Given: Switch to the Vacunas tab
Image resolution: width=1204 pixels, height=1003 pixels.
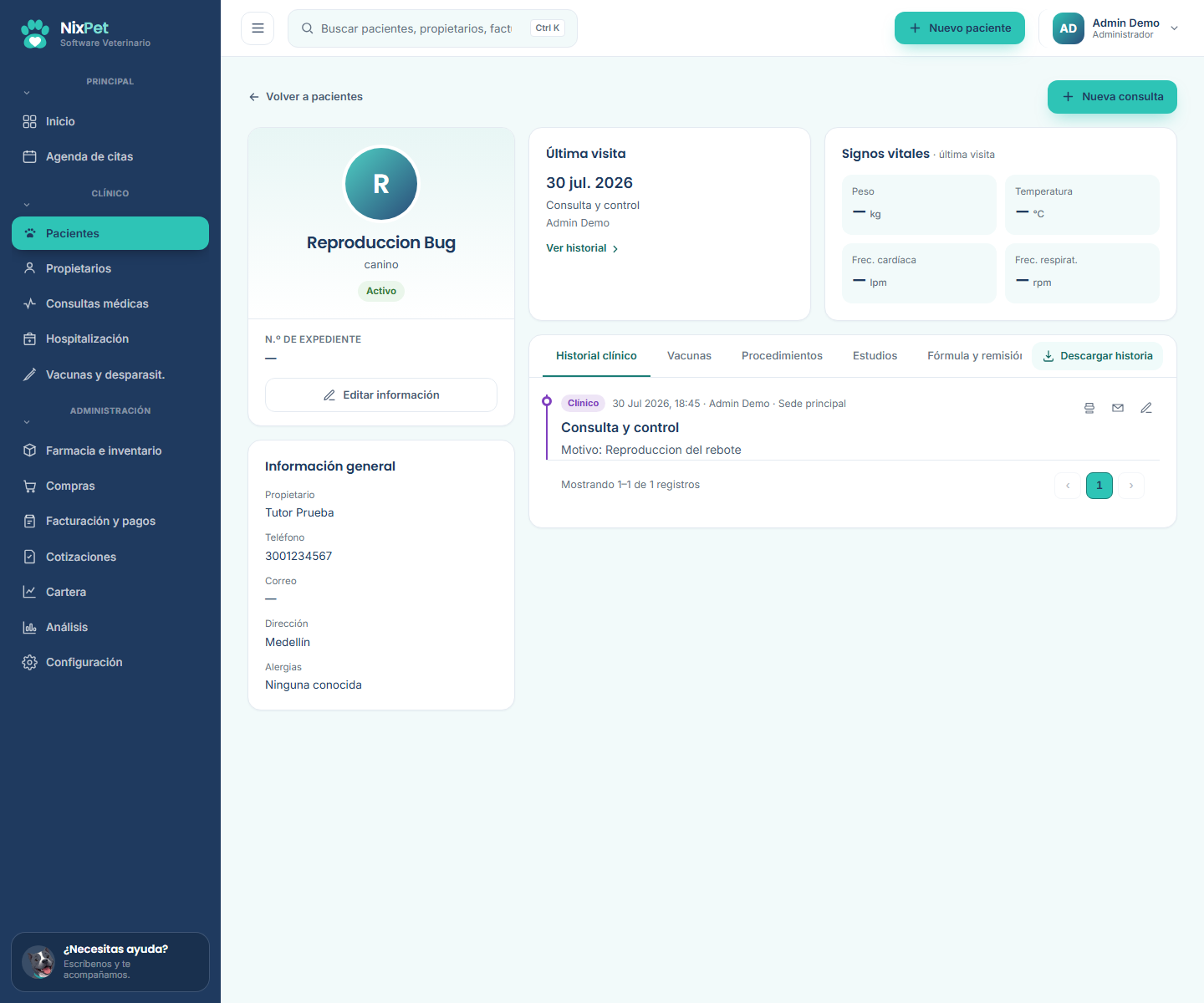Looking at the screenshot, I should pyautogui.click(x=689, y=356).
